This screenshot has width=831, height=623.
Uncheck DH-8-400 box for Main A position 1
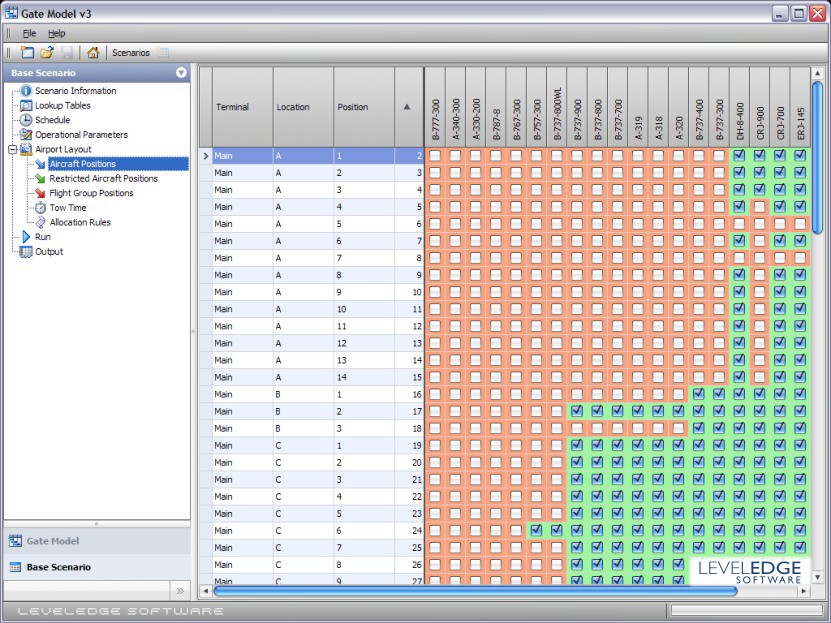[739, 156]
